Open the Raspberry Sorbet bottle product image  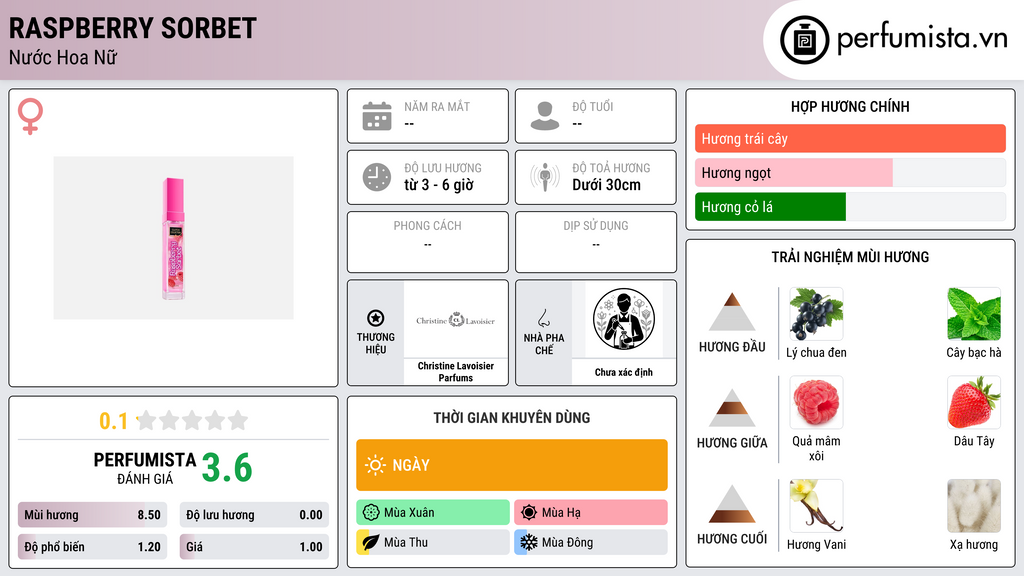point(174,238)
